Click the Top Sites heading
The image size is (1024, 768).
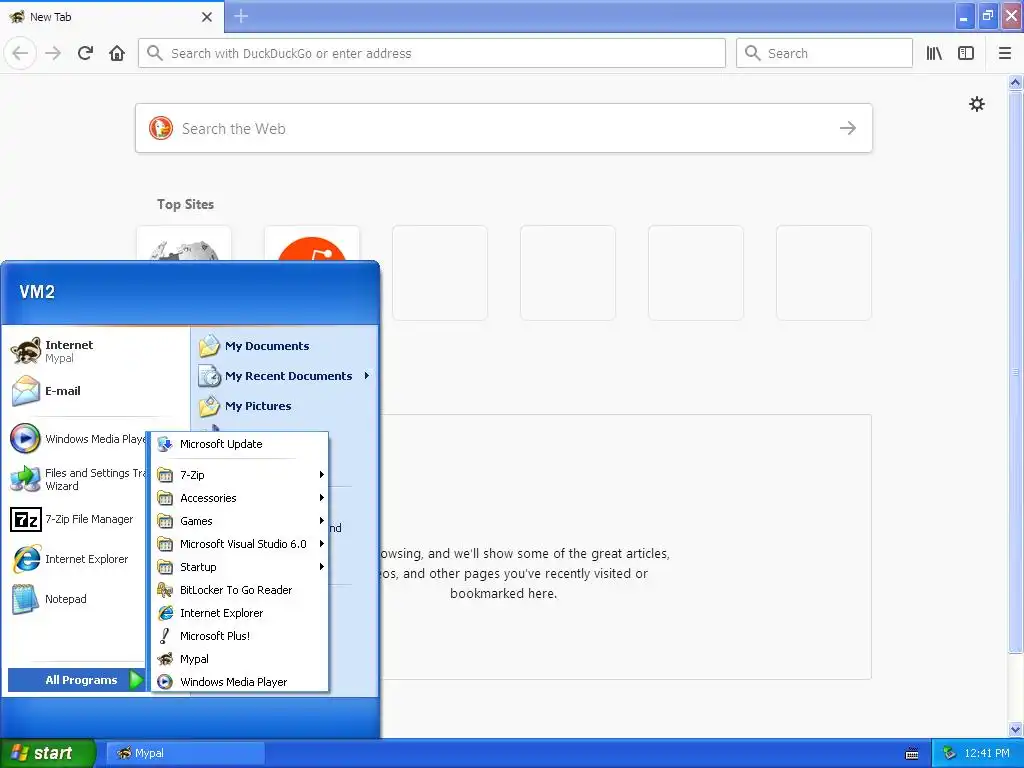(185, 204)
